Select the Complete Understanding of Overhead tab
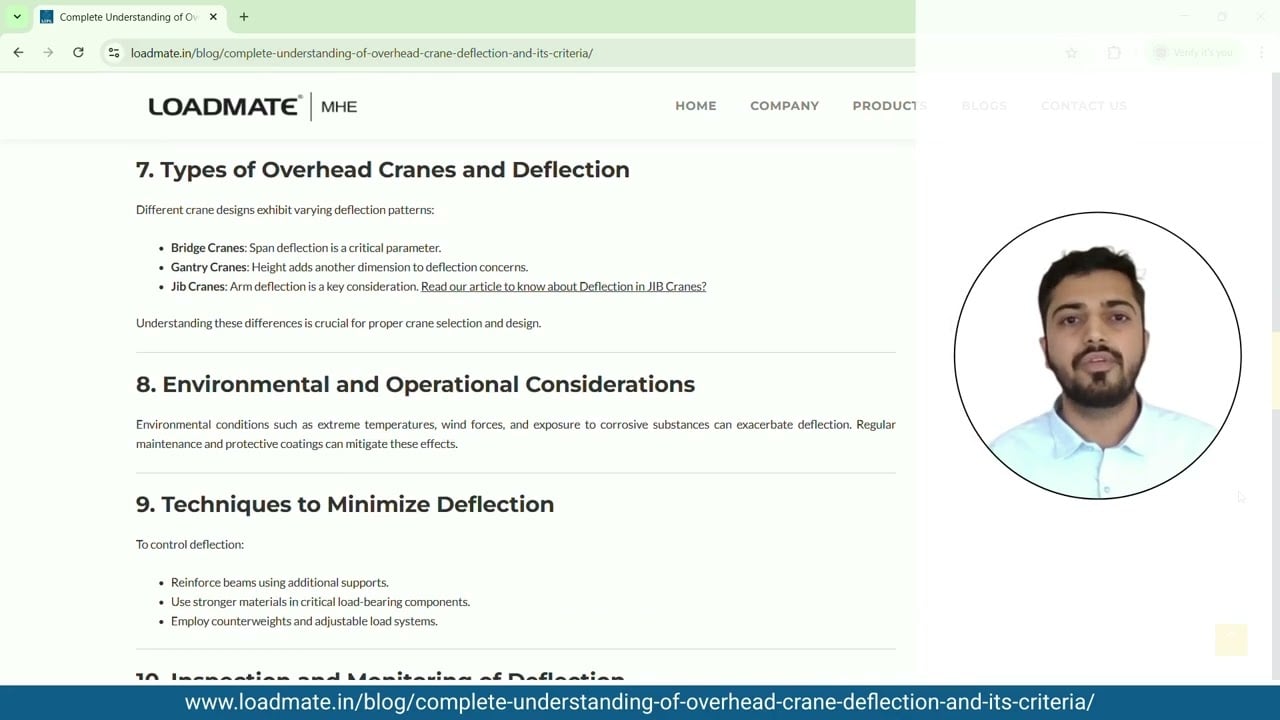Screen dimensions: 1280x720 click(x=129, y=17)
